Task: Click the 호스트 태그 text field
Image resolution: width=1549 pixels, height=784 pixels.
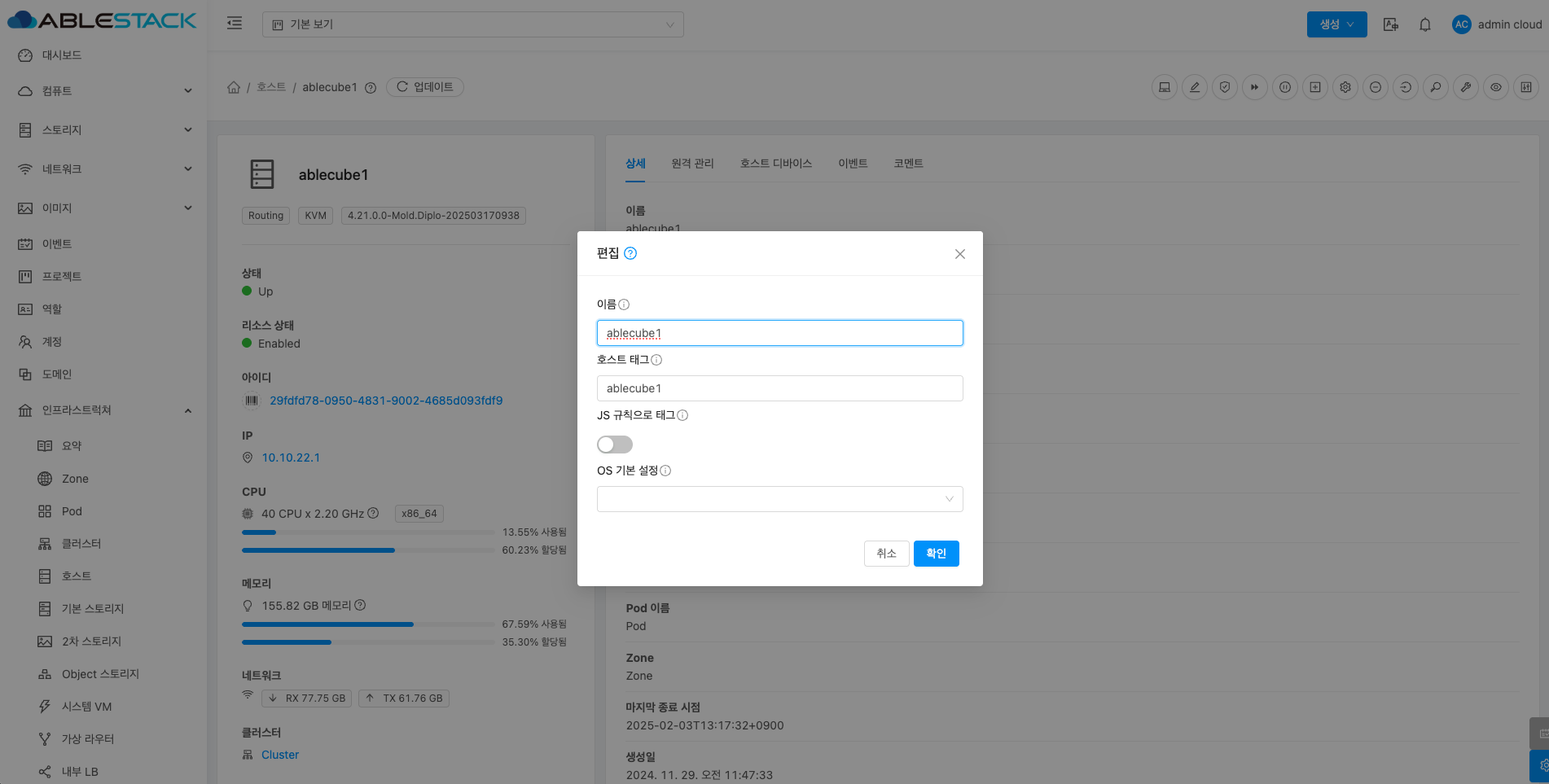Action: 779,388
